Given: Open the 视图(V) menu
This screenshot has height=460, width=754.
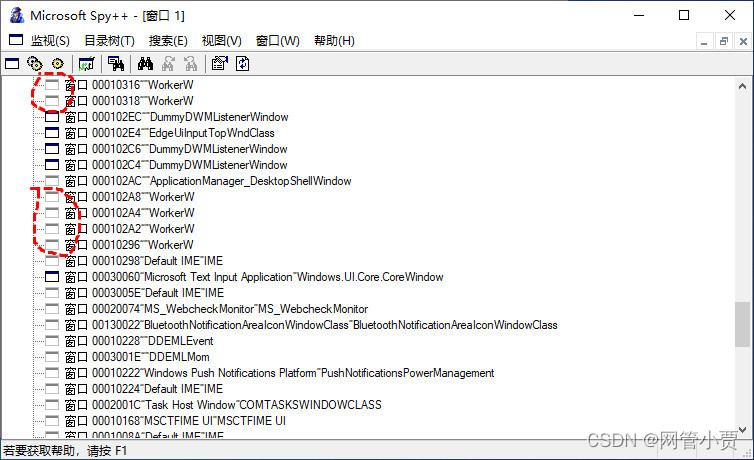Looking at the screenshot, I should pos(221,40).
